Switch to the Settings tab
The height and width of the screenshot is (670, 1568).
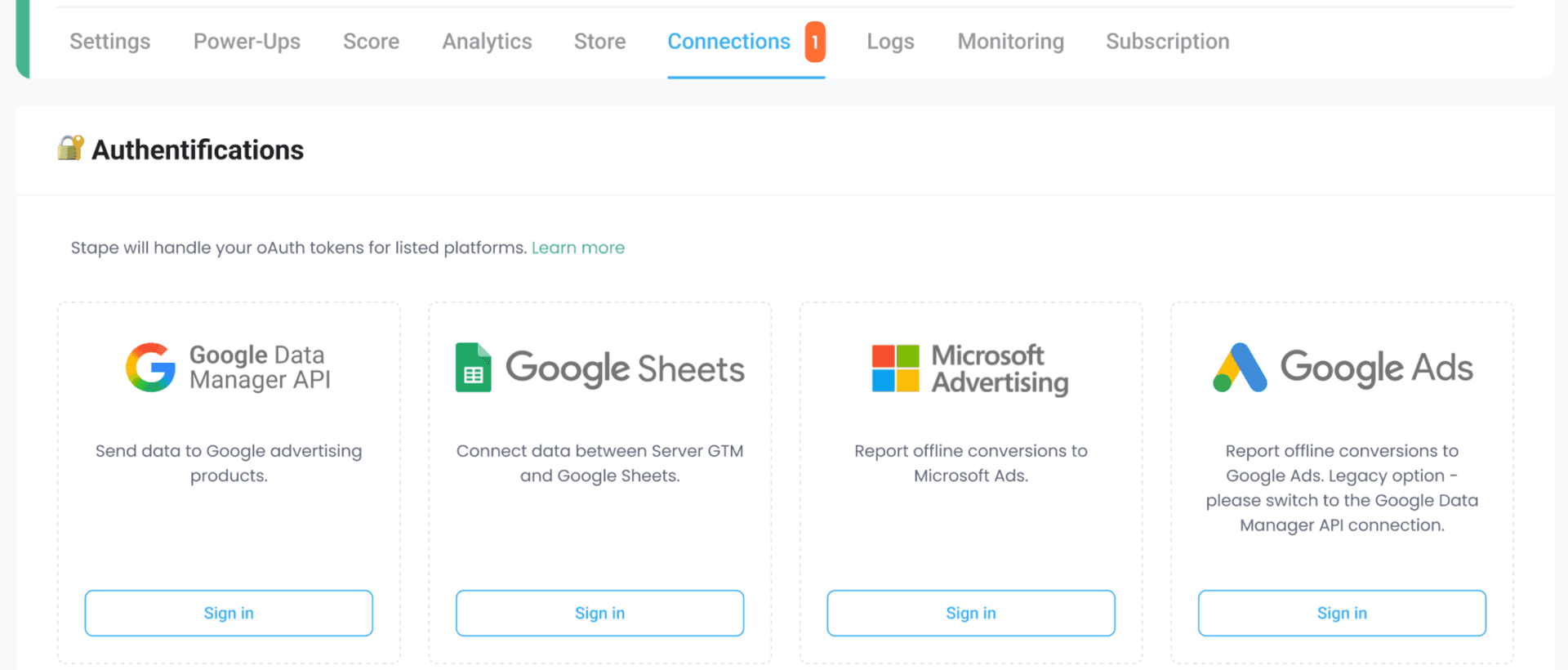point(109,41)
